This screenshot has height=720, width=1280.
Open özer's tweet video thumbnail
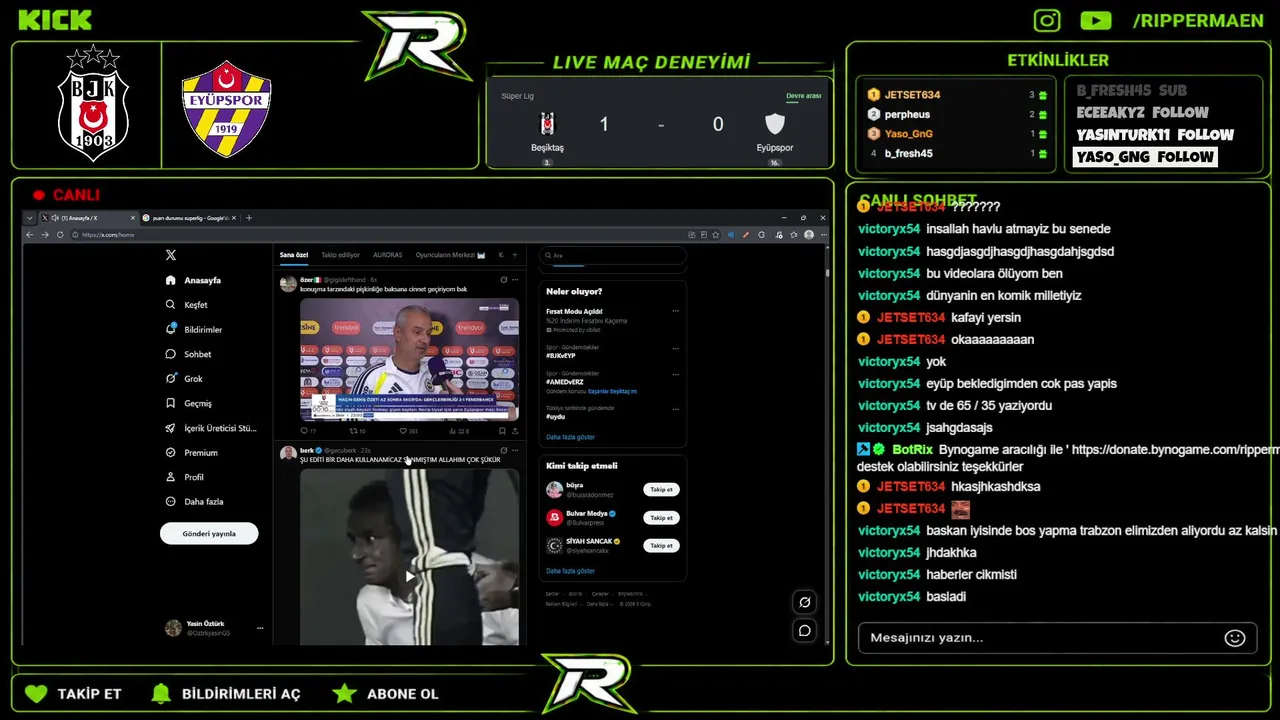[409, 359]
